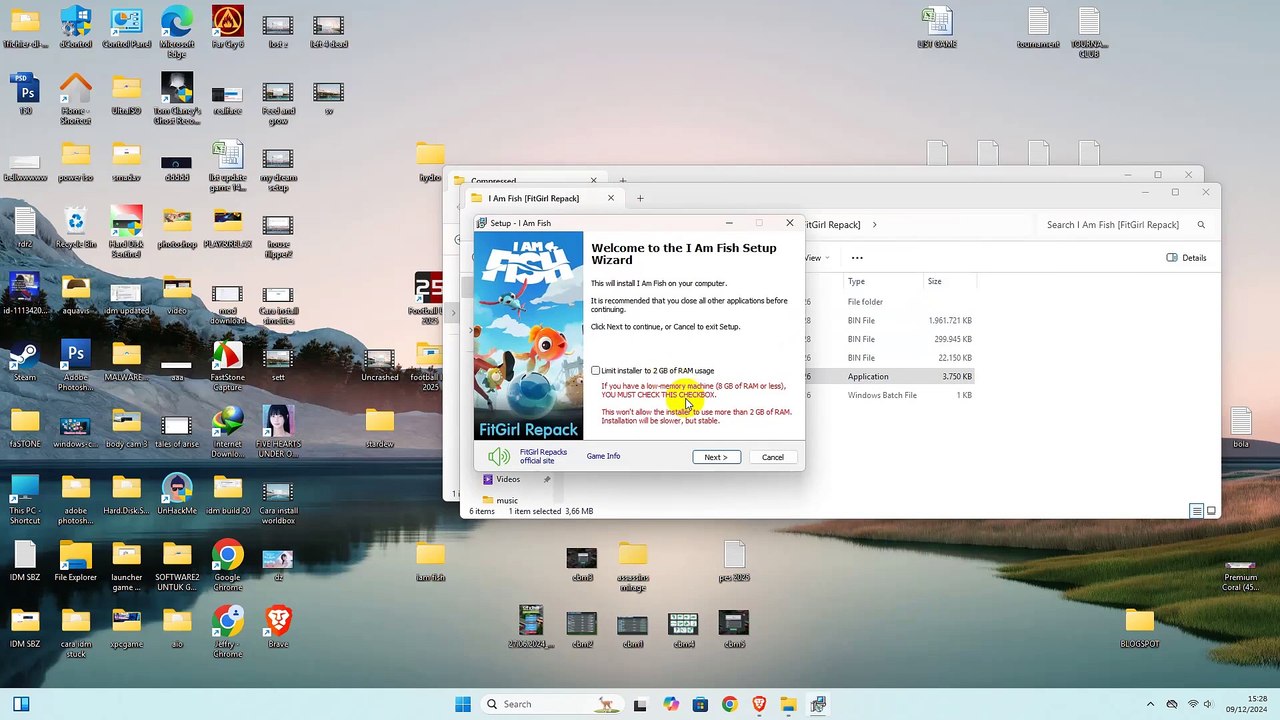Screen dimensions: 1280x720
Task: Open Brave from the taskbar
Action: 759,704
